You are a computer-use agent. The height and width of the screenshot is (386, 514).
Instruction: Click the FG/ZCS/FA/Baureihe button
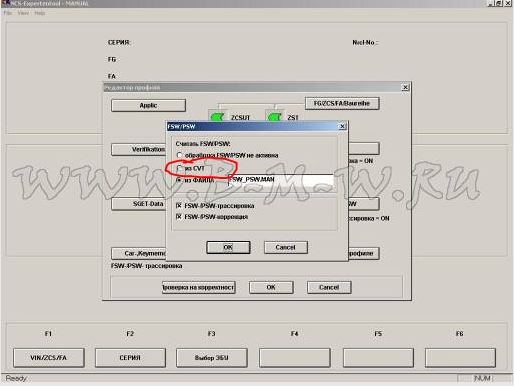[342, 103]
